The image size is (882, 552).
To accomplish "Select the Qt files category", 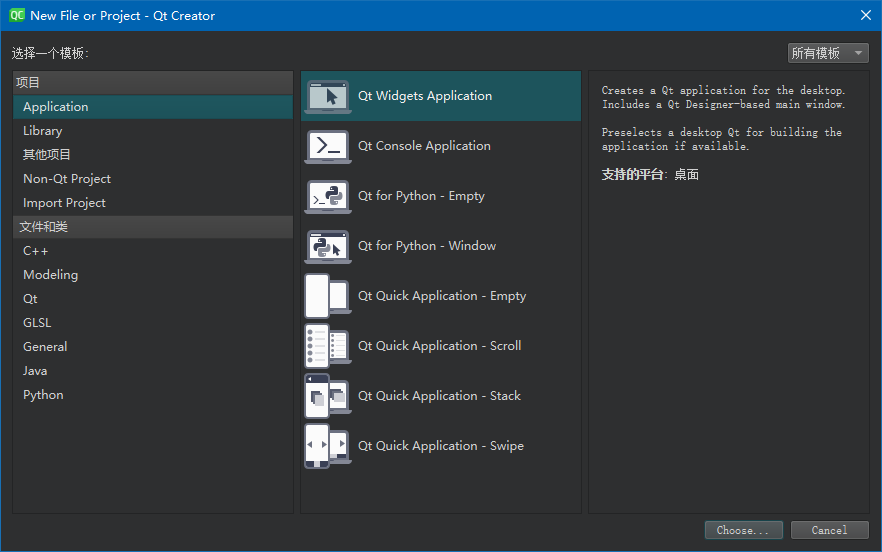I will pos(152,299).
